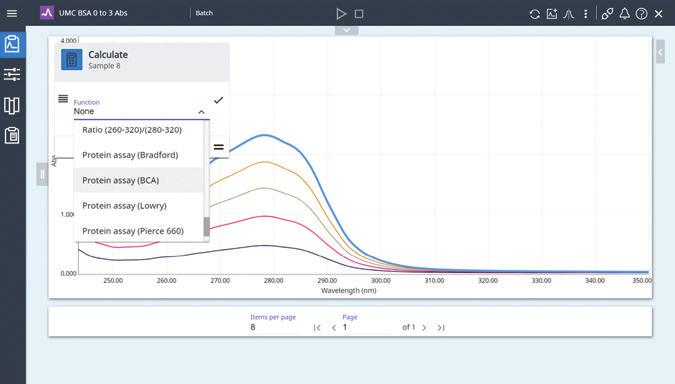Open help question mark icon
The height and width of the screenshot is (384, 675).
[x=641, y=14]
